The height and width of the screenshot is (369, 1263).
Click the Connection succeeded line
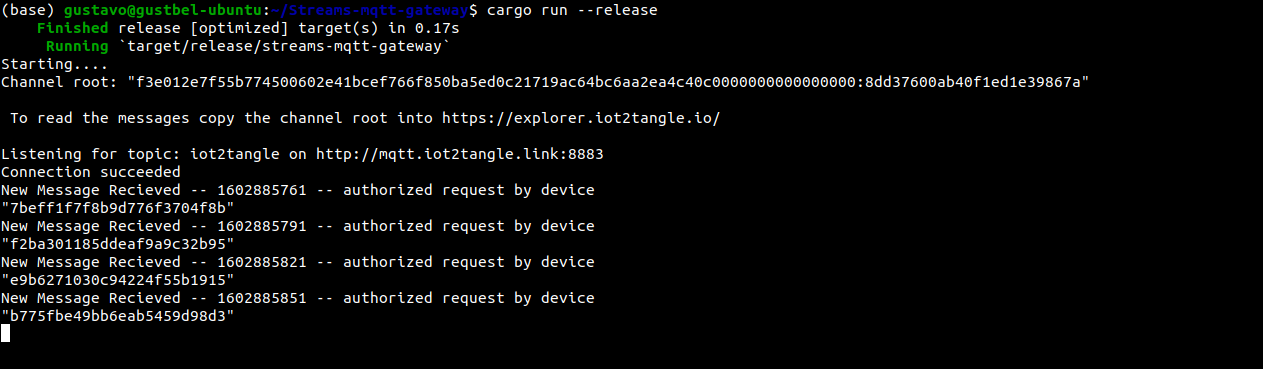click(x=91, y=172)
